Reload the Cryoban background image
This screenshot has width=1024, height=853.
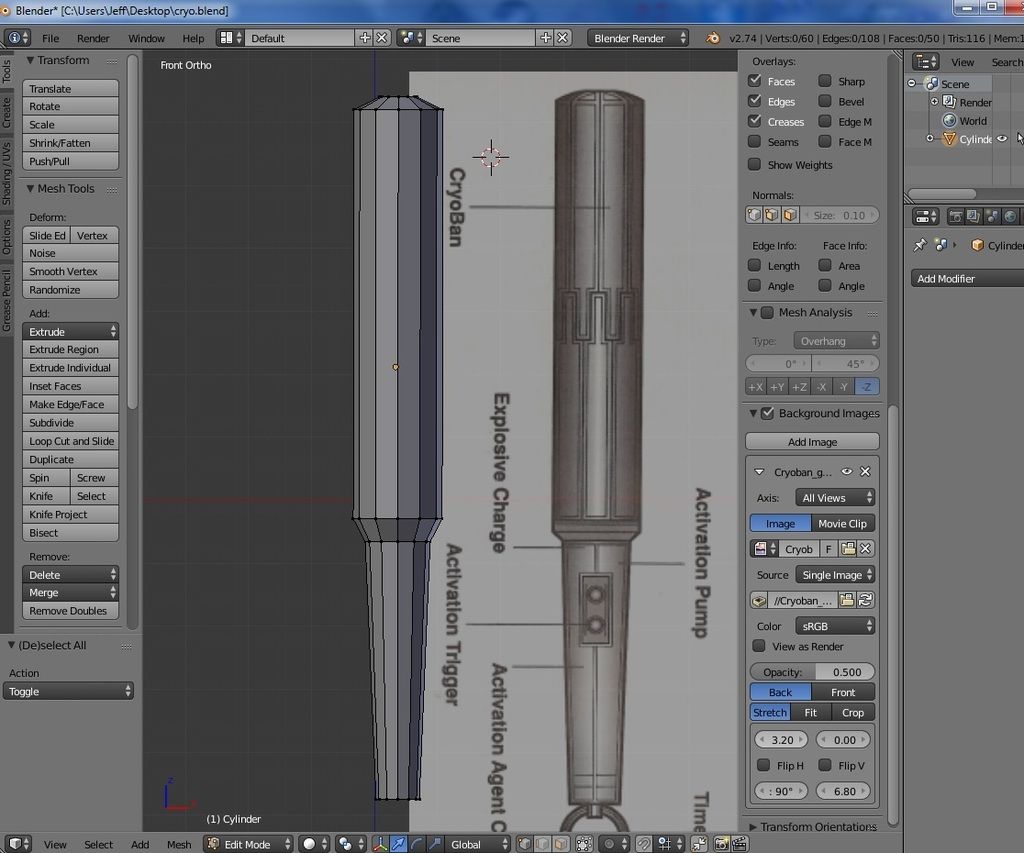[x=865, y=600]
